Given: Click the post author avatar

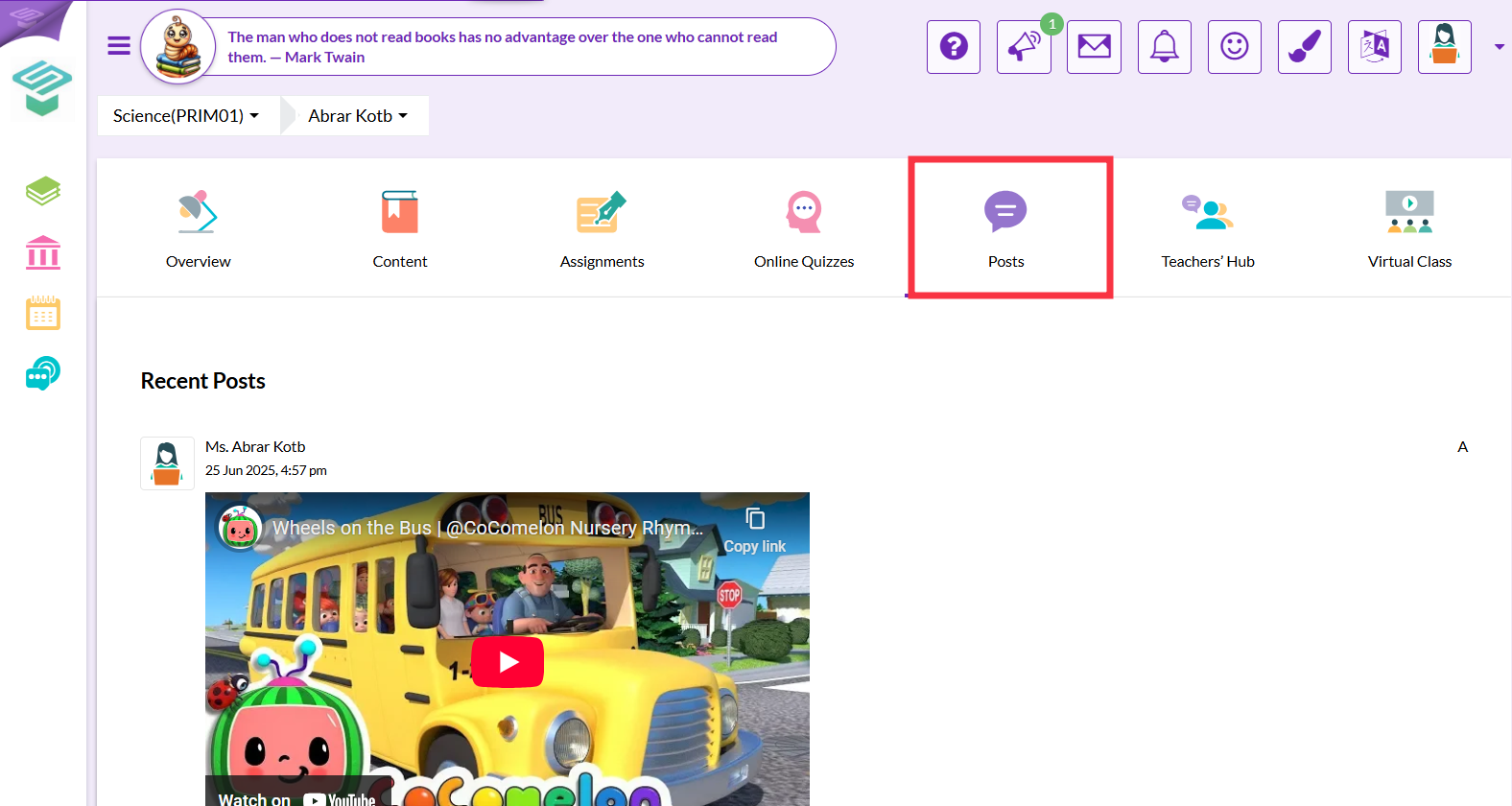Looking at the screenshot, I should 167,463.
